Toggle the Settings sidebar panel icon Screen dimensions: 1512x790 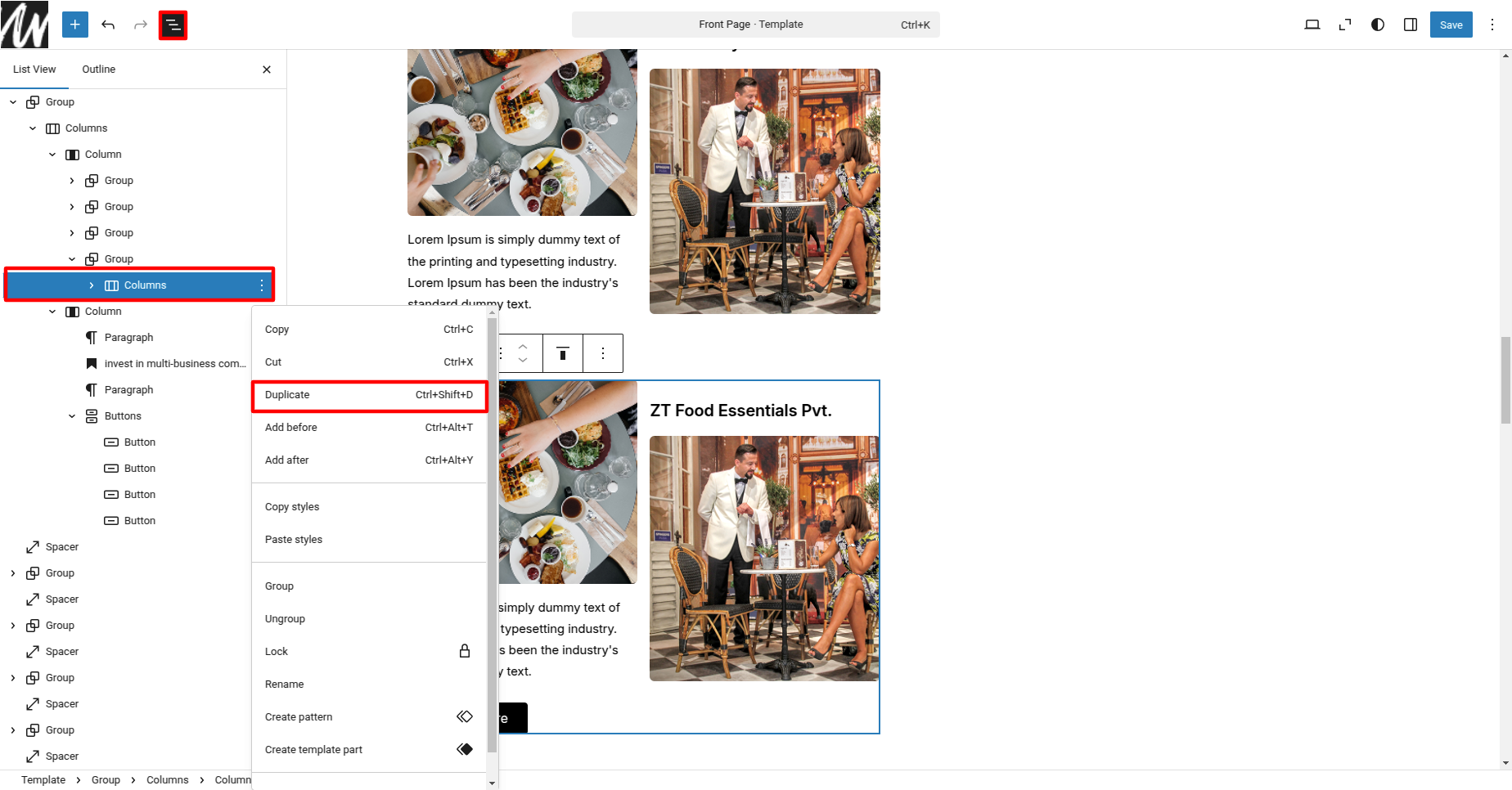coord(1411,25)
